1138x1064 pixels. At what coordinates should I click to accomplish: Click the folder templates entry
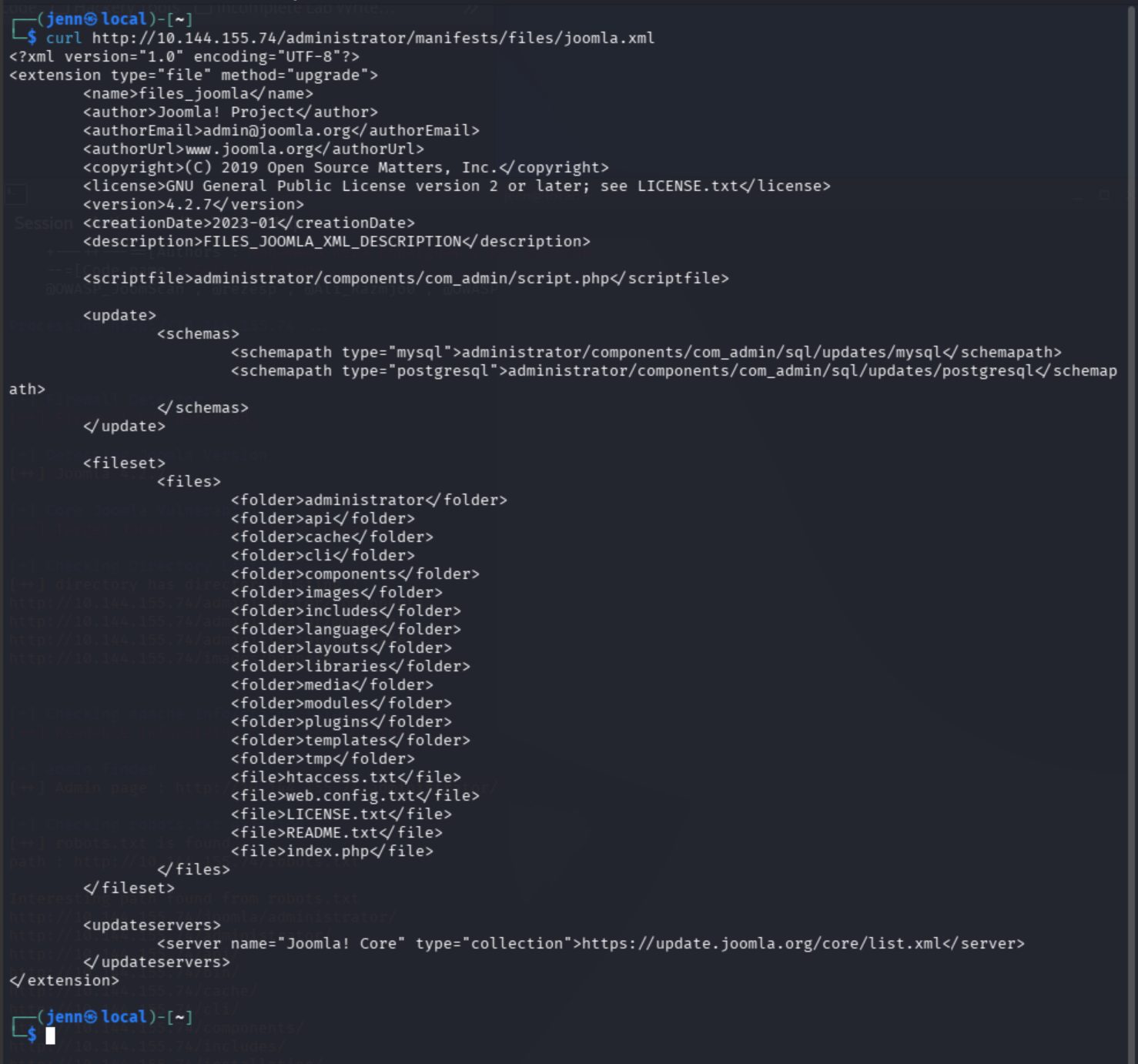click(x=350, y=740)
